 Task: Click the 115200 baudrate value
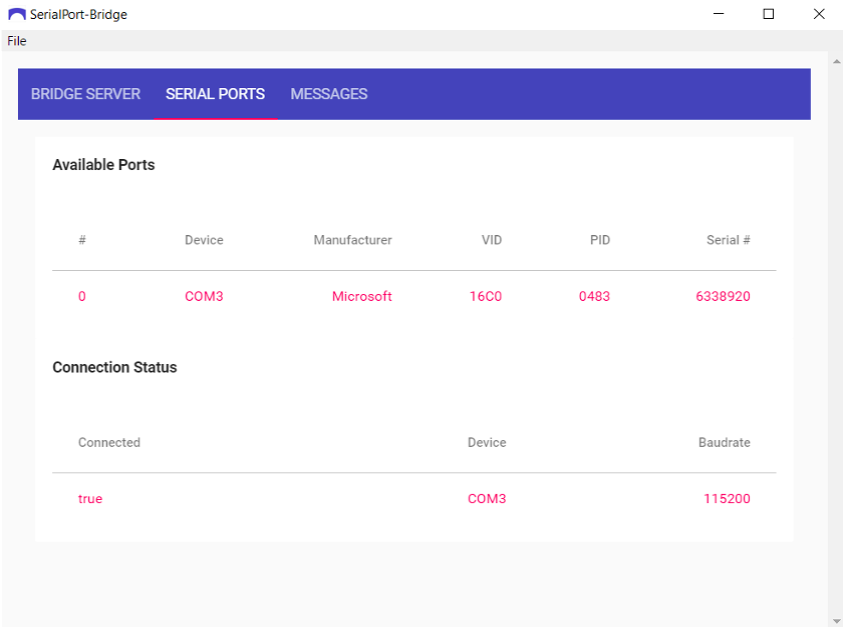[x=727, y=499]
